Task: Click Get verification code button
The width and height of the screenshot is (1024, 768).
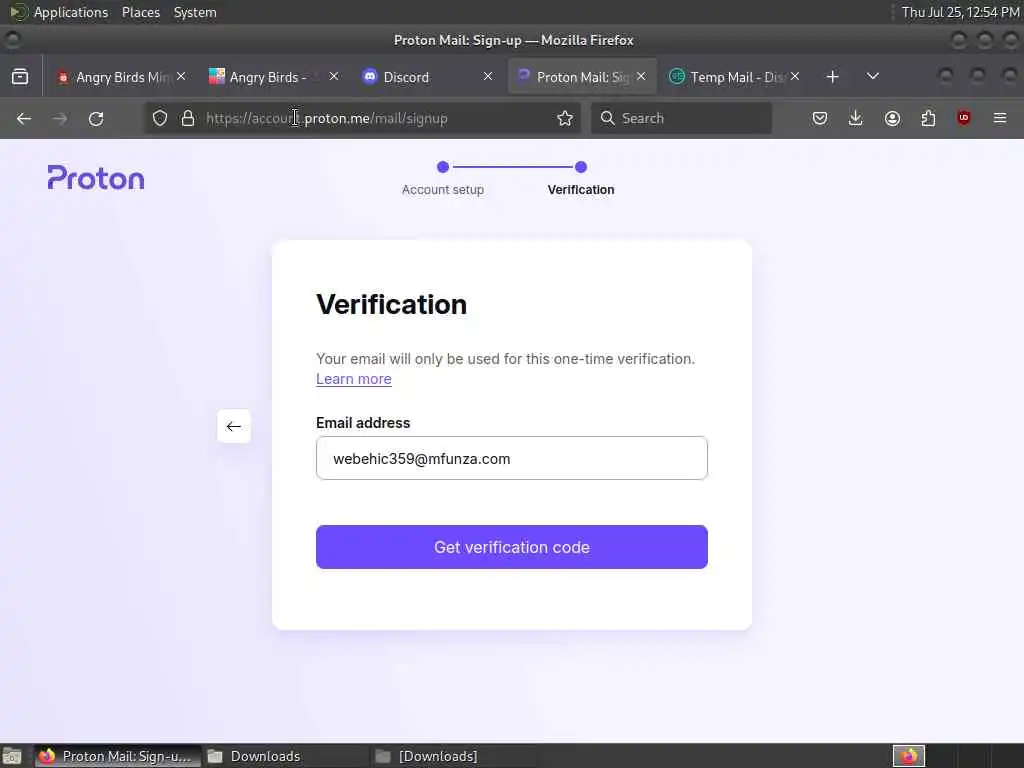Action: (512, 547)
